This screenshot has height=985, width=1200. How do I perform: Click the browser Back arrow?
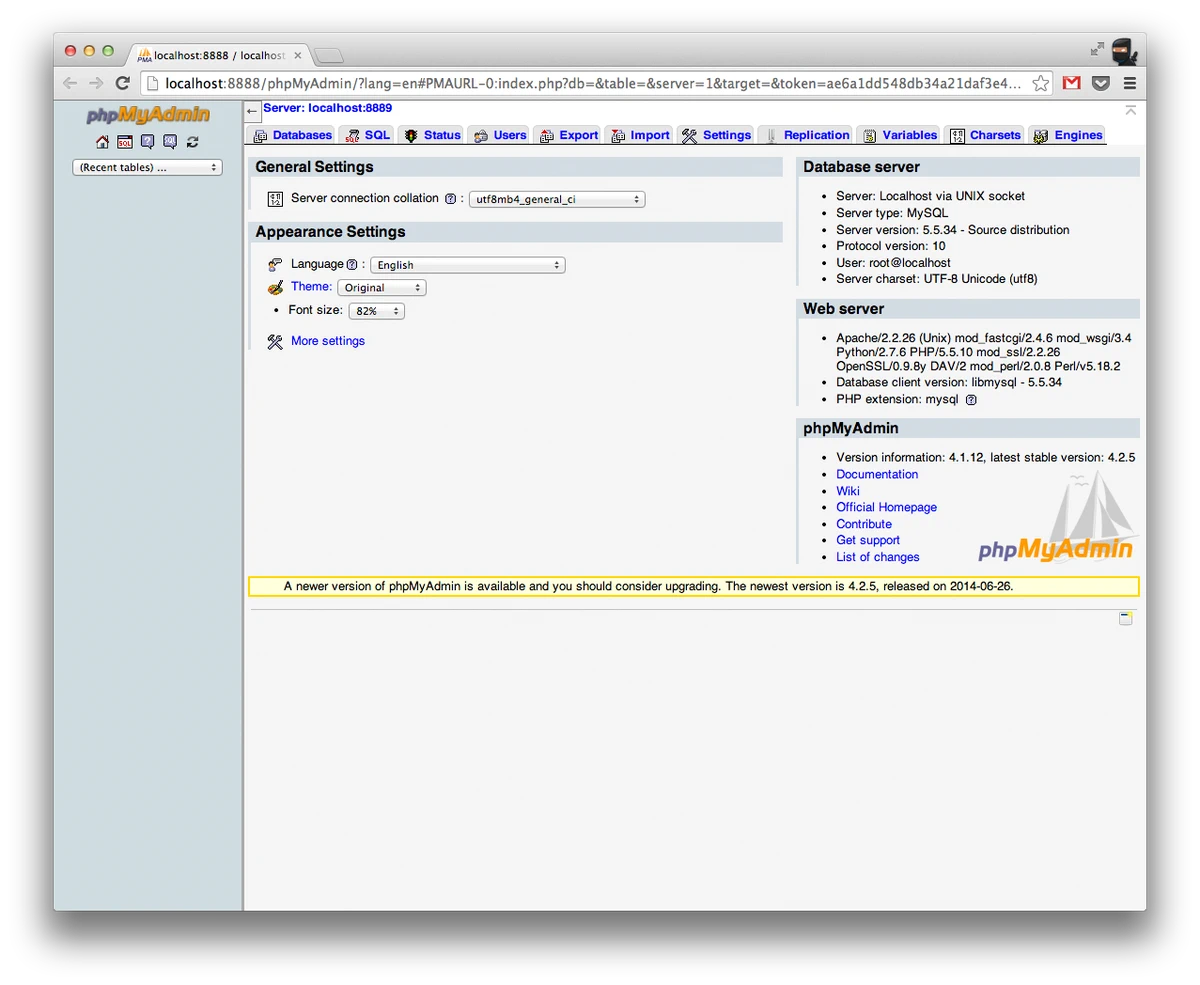(x=69, y=83)
